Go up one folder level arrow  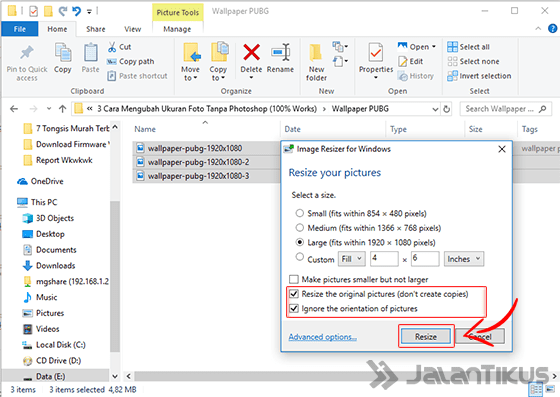(62, 109)
